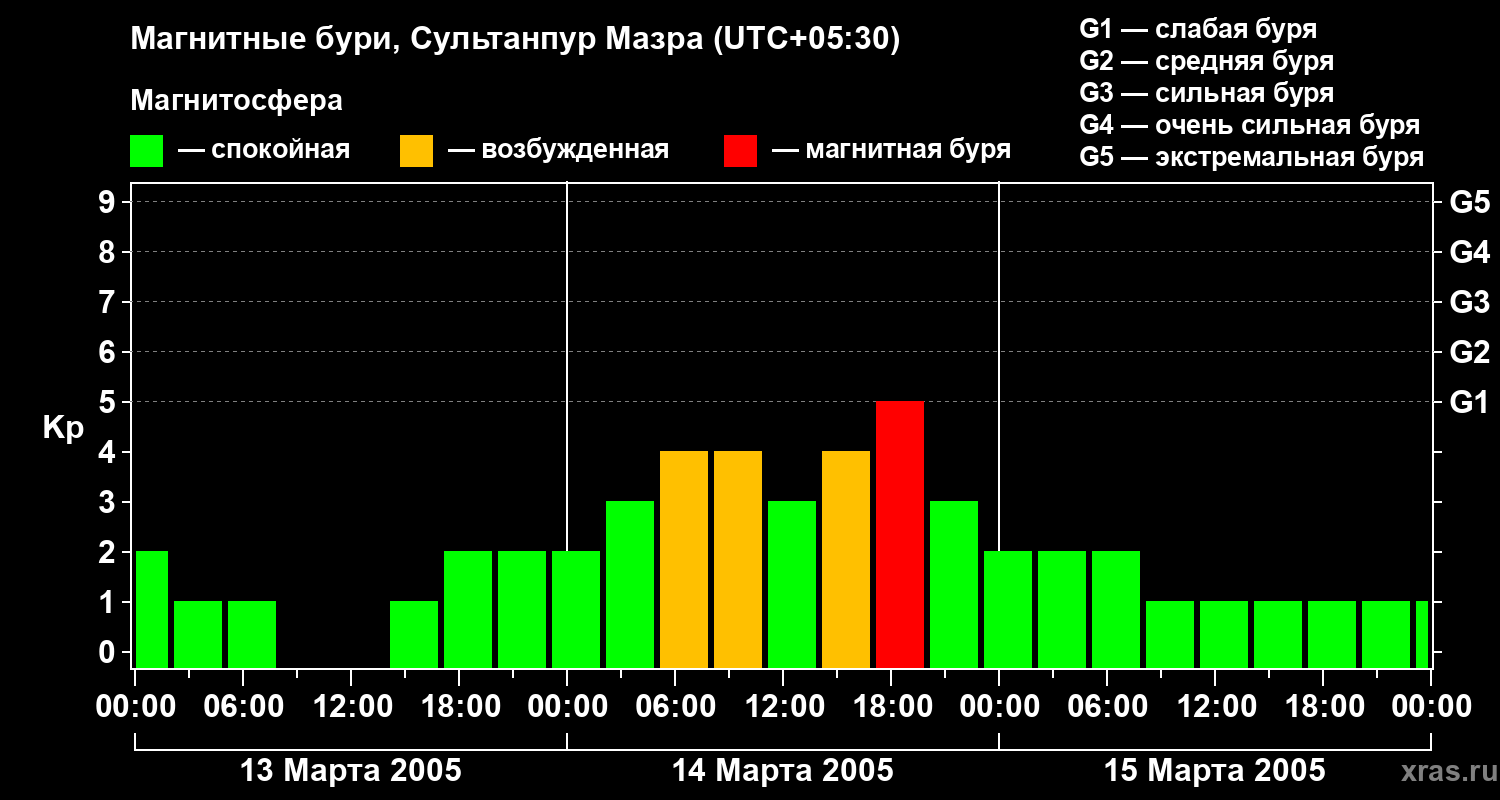Click the «15 Марта 2005» date label

1214,771
